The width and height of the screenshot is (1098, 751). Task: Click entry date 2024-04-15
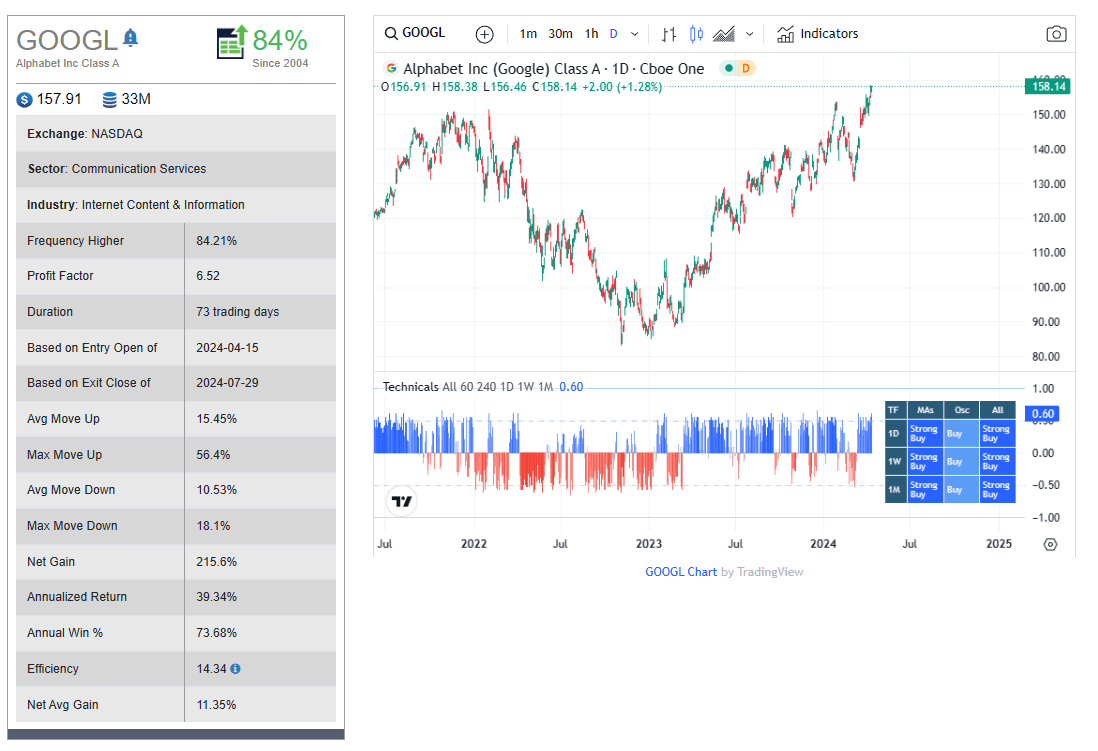tap(228, 347)
